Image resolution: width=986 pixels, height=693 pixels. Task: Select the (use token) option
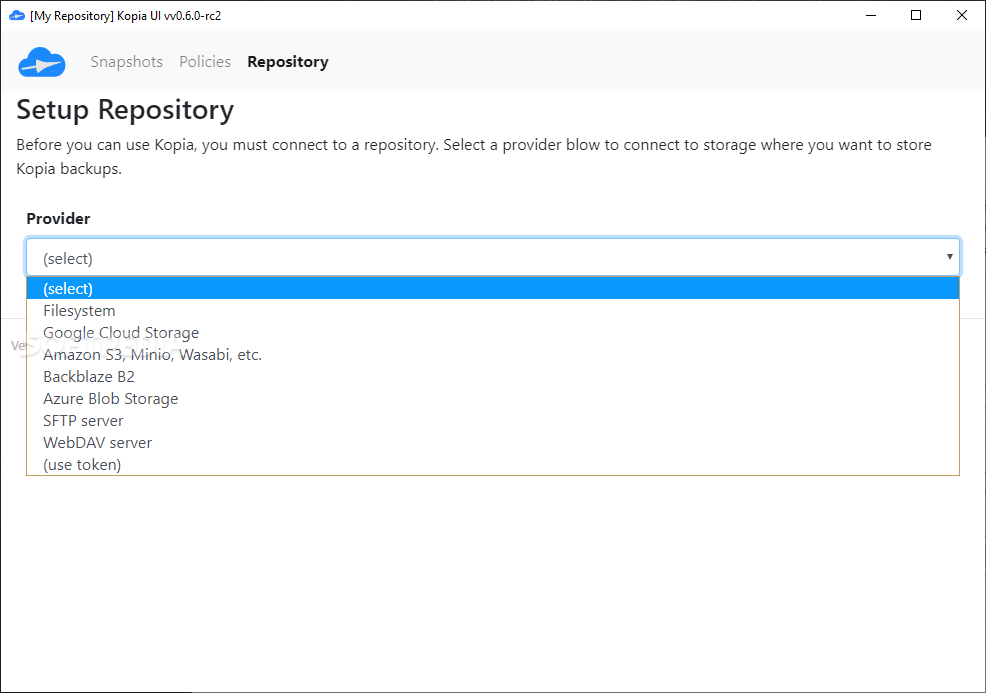click(x=493, y=465)
